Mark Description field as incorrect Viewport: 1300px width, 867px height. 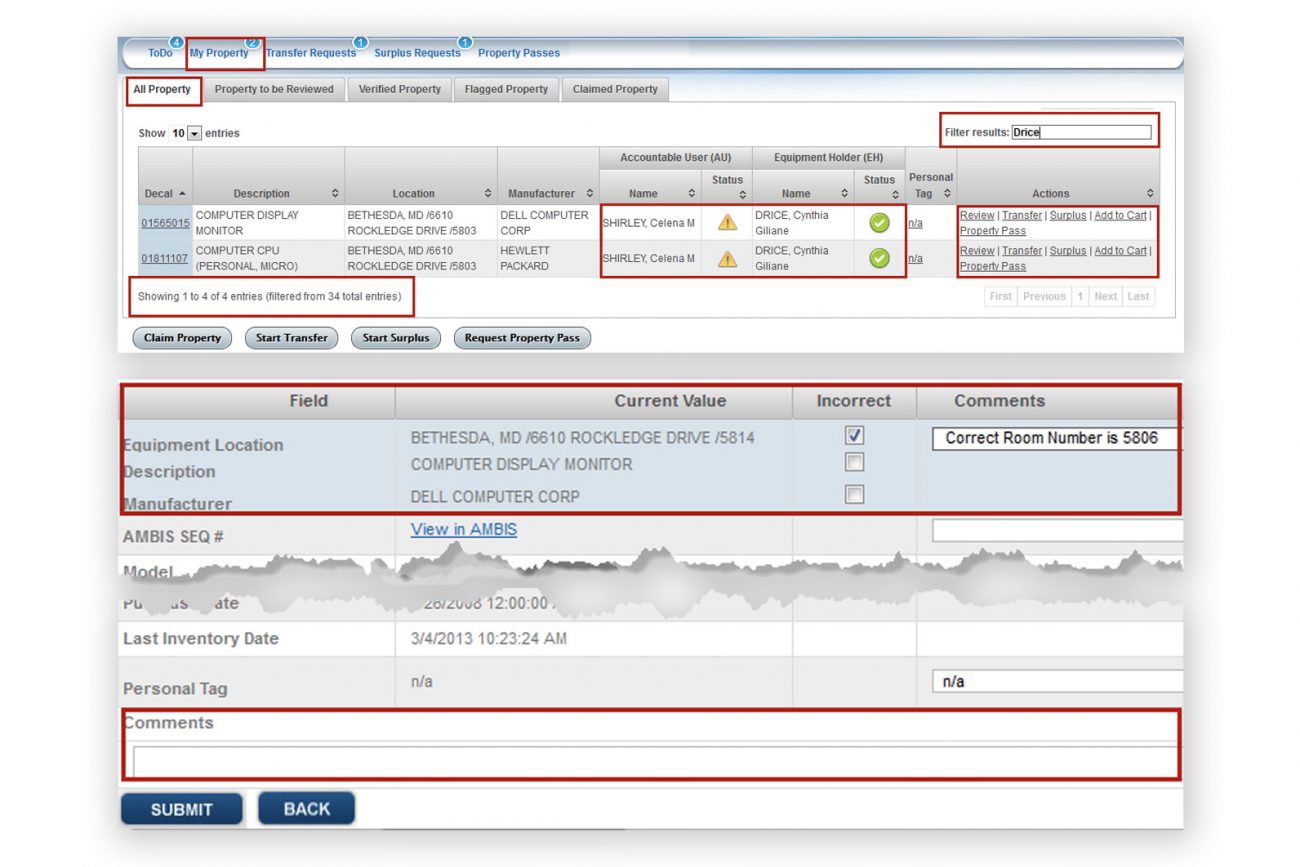coord(854,463)
